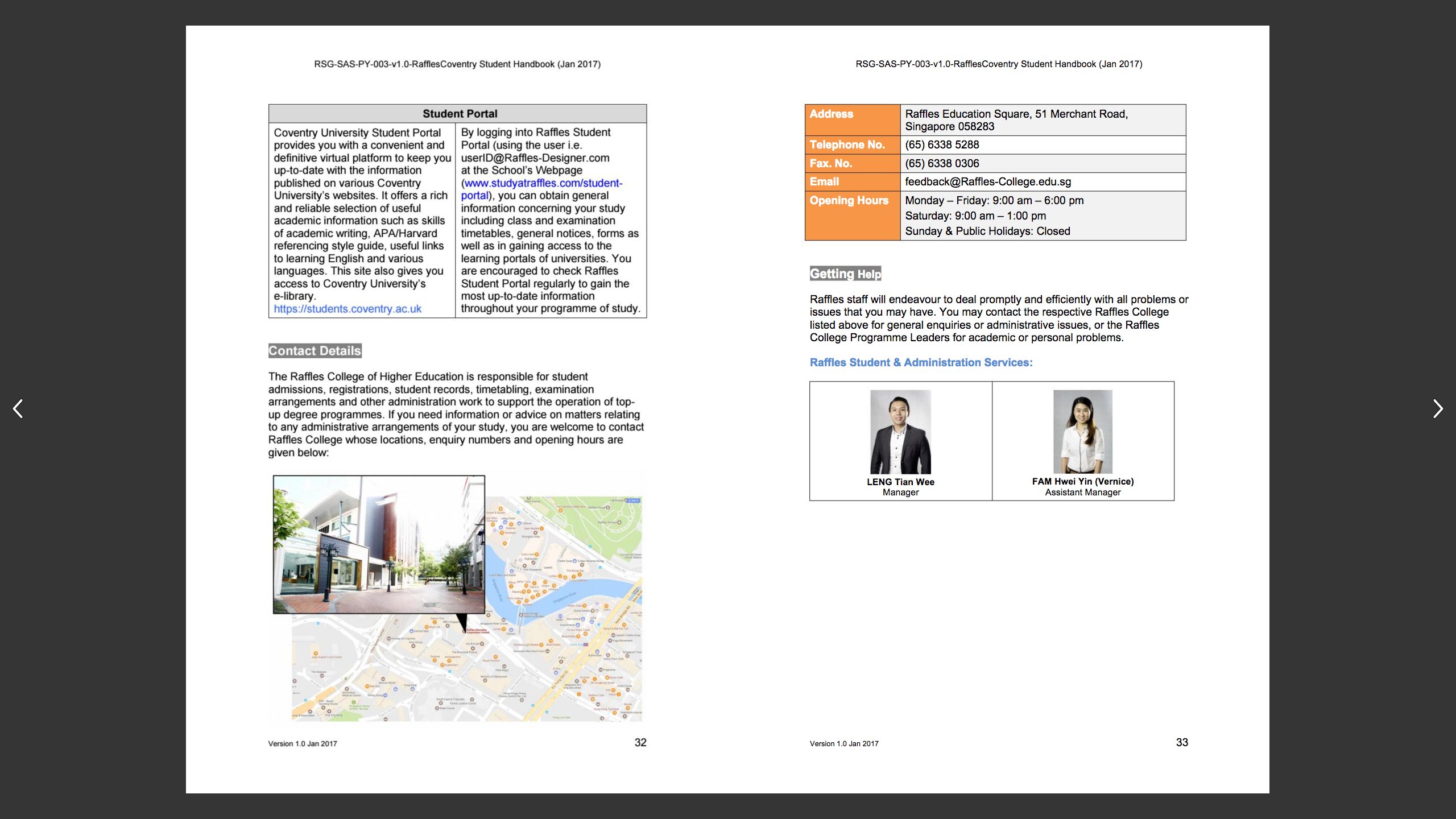The width and height of the screenshot is (1456, 819).
Task: Advance to the next page spread
Action: point(1437,408)
